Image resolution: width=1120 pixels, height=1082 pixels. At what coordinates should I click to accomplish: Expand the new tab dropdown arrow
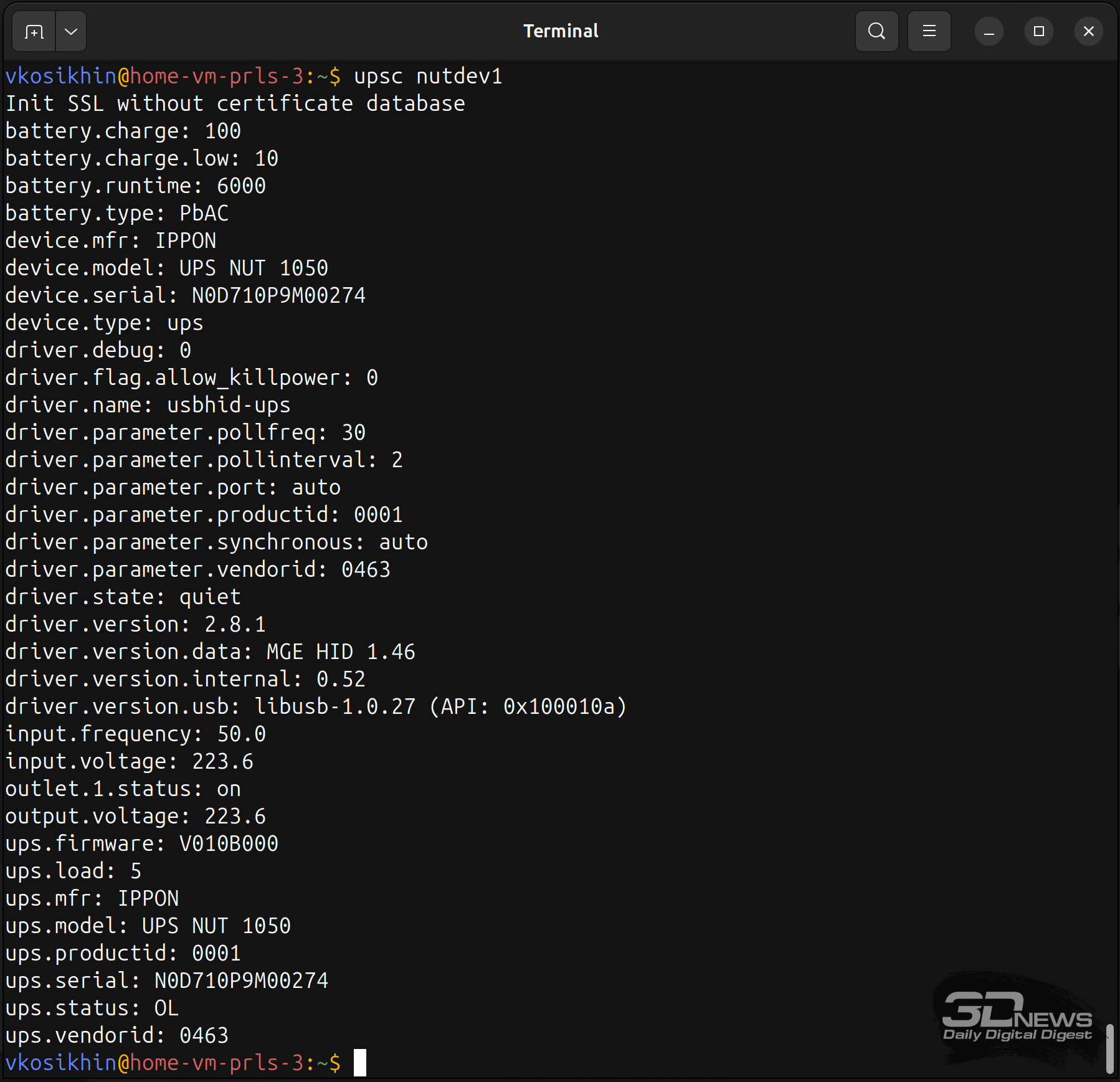71,31
